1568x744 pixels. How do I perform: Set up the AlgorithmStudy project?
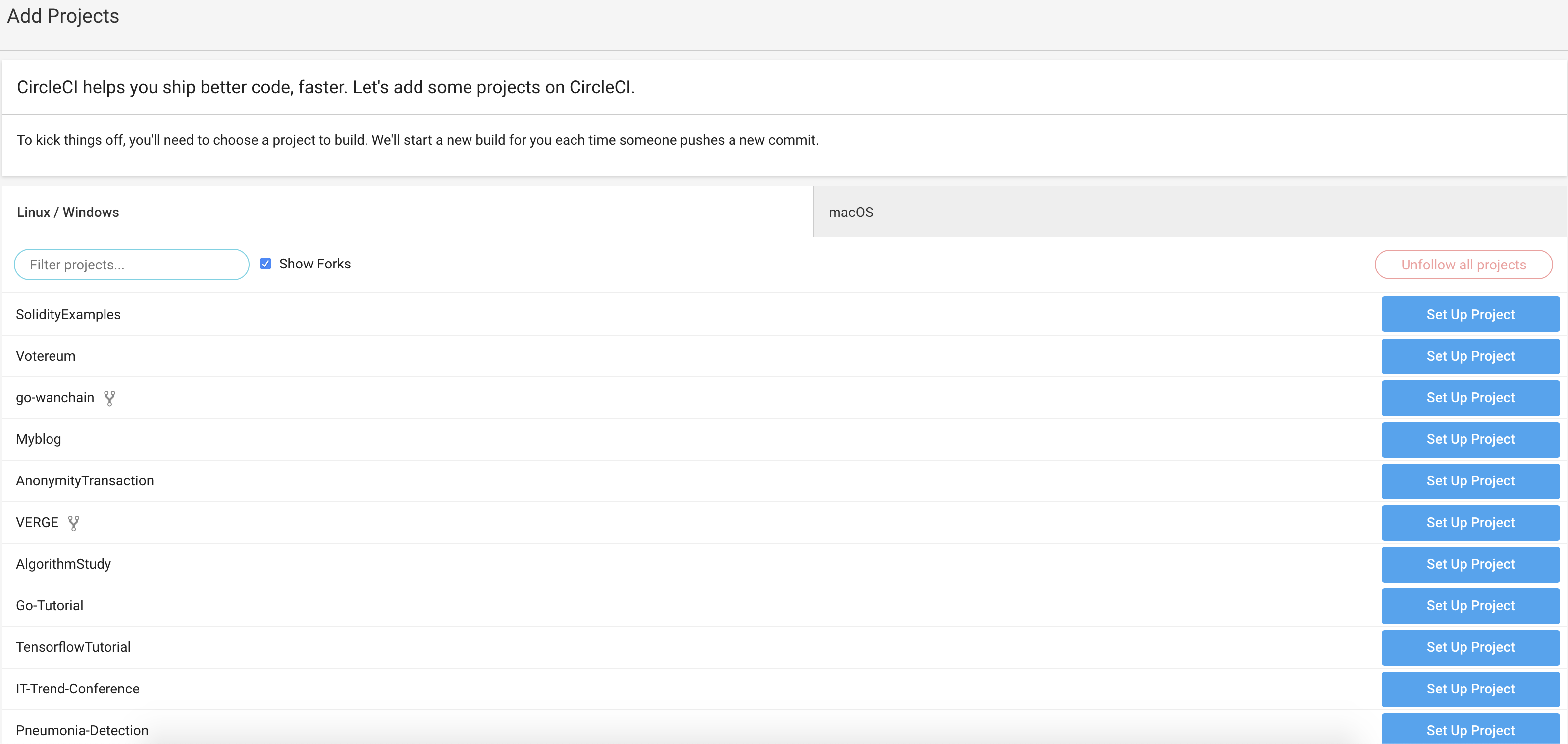(x=1470, y=564)
